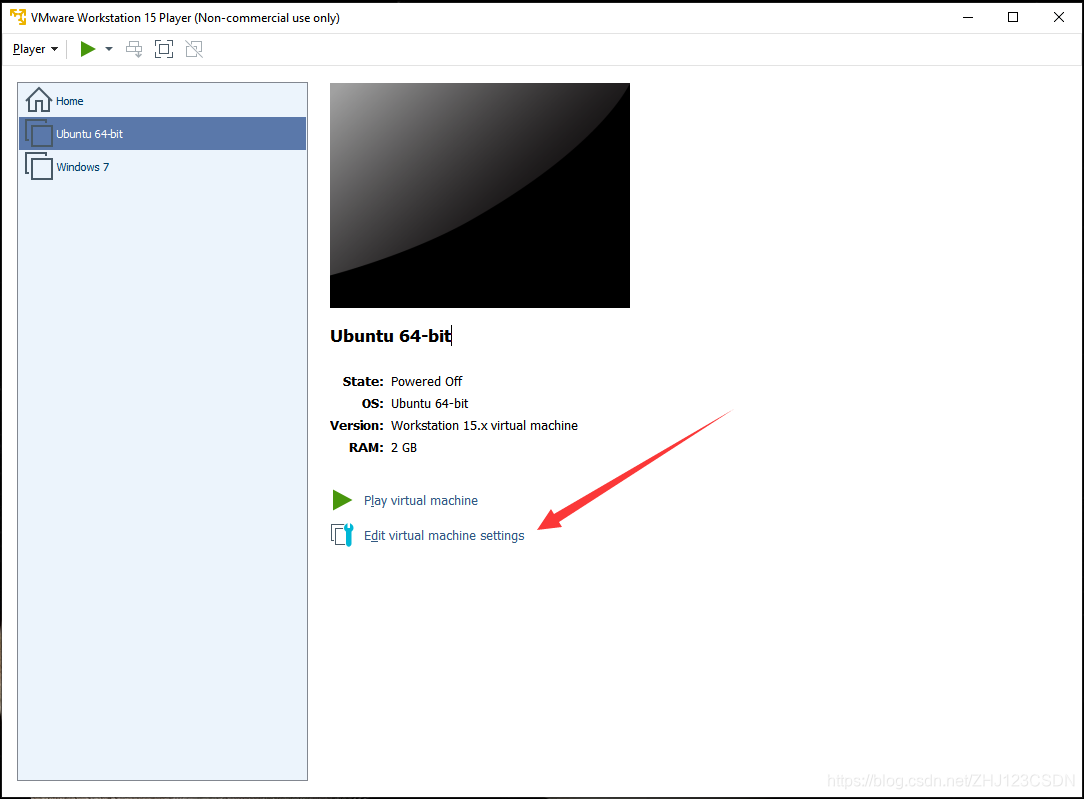1084x799 pixels.
Task: Select Ubuntu 64-bit in the library
Action: (162, 133)
